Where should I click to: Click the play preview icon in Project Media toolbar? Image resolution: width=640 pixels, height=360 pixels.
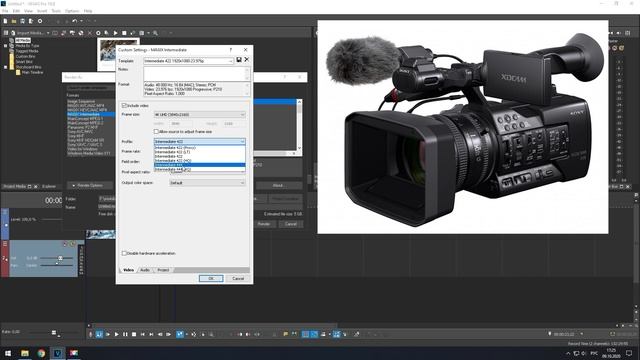(116, 33)
